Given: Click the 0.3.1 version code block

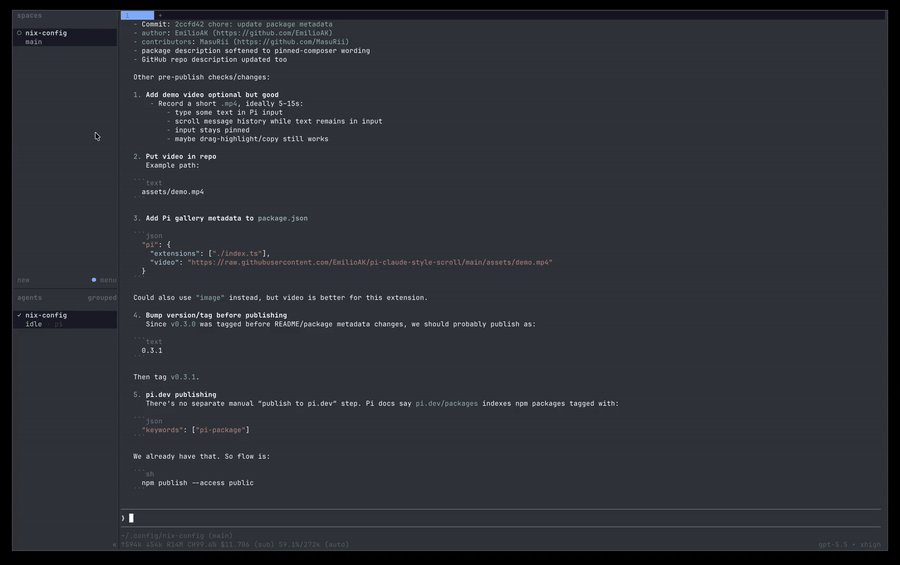Looking at the screenshot, I should click(x=152, y=351).
